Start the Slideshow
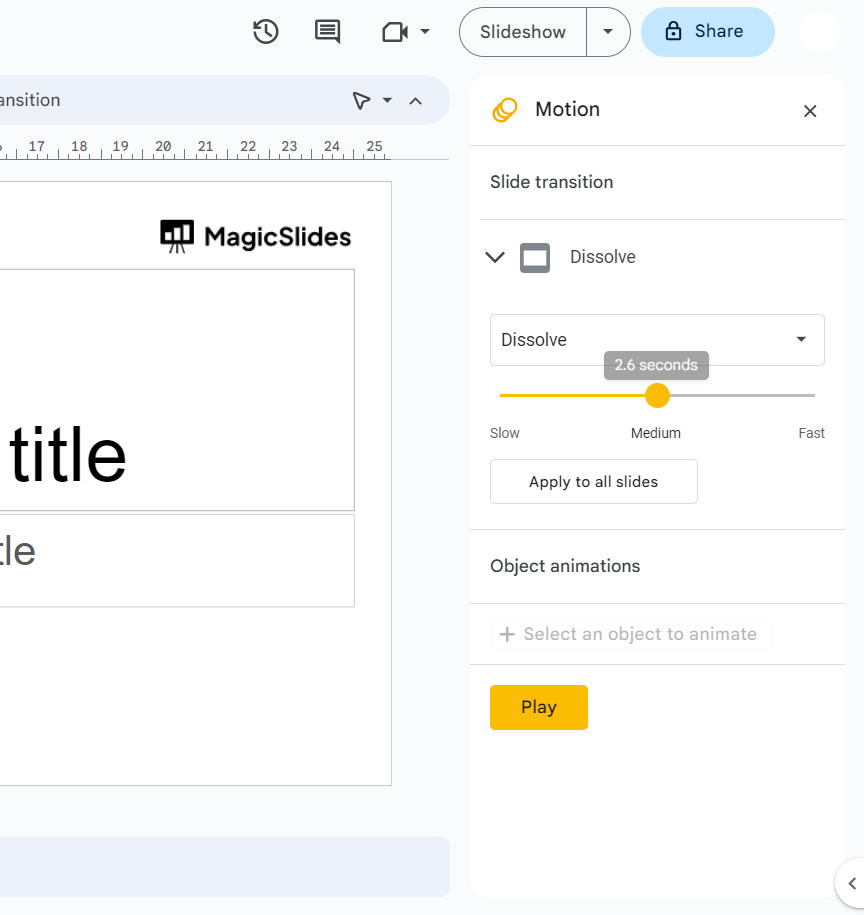Viewport: 864px width, 915px height. pos(523,32)
